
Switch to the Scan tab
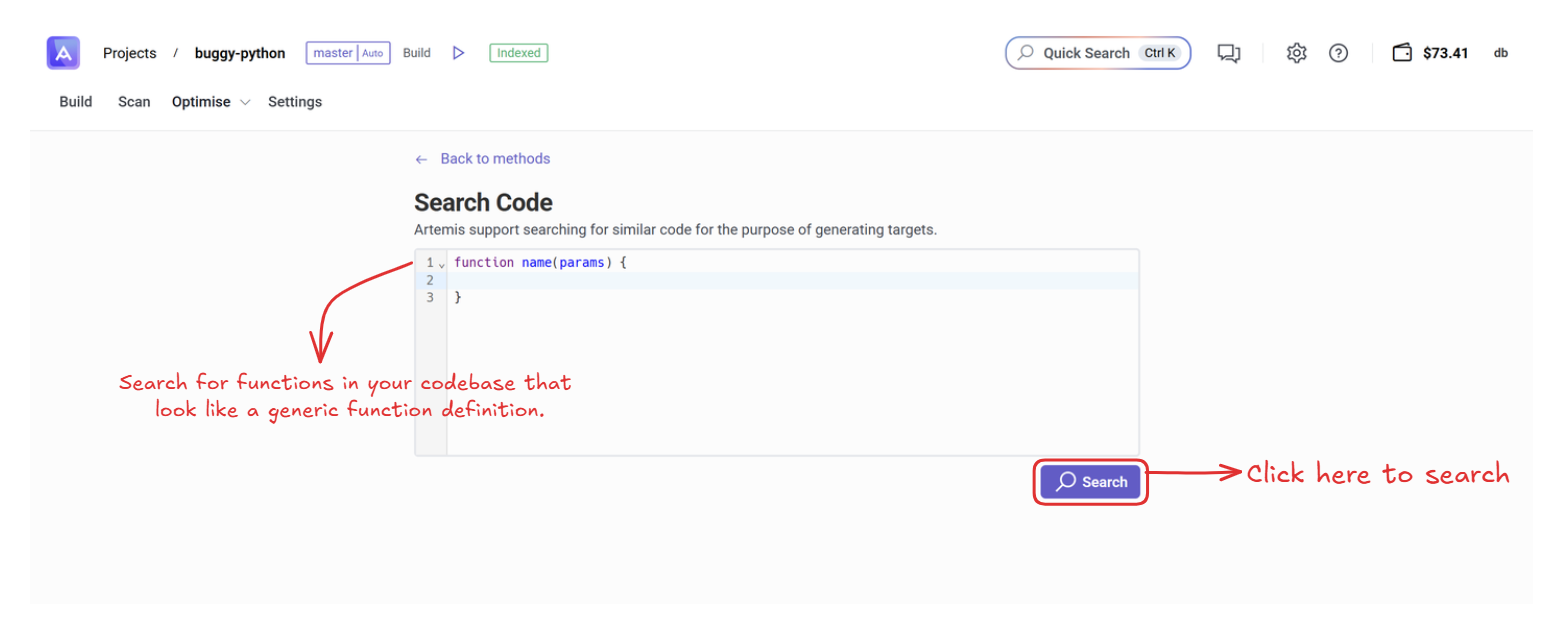pyautogui.click(x=134, y=102)
